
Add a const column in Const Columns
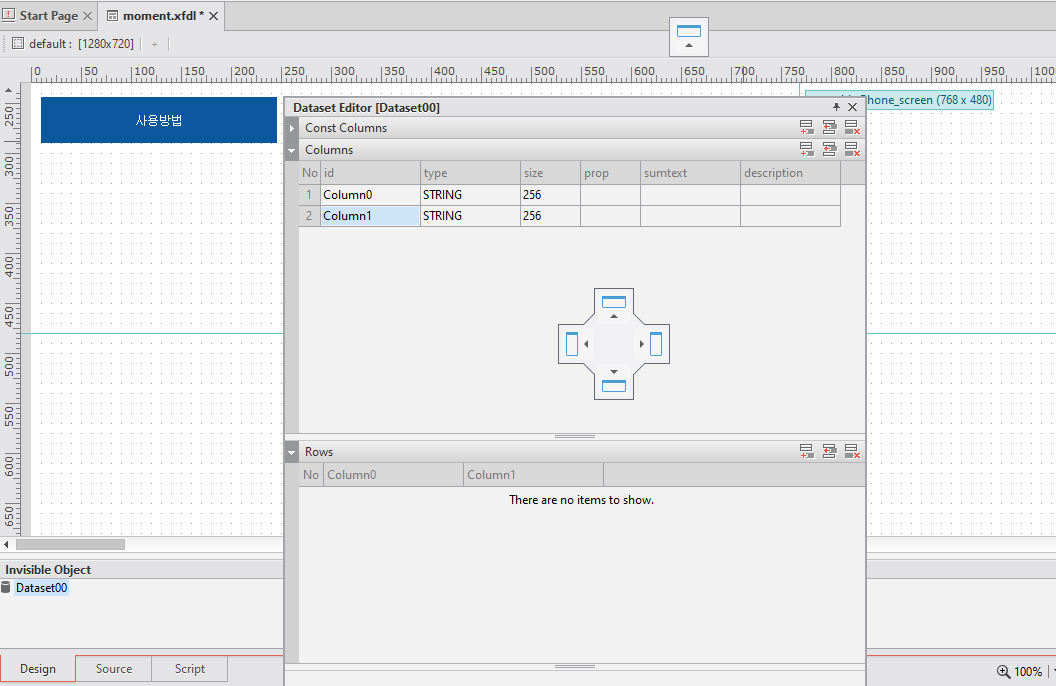point(806,128)
